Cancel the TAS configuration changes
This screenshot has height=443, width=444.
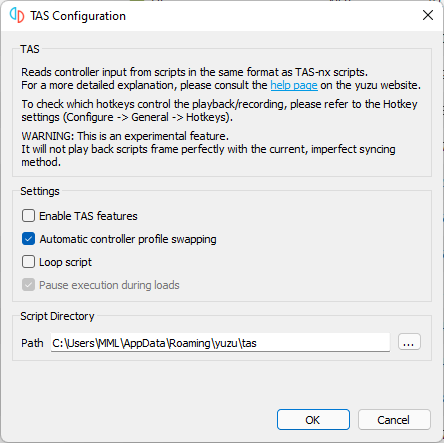[x=394, y=420]
